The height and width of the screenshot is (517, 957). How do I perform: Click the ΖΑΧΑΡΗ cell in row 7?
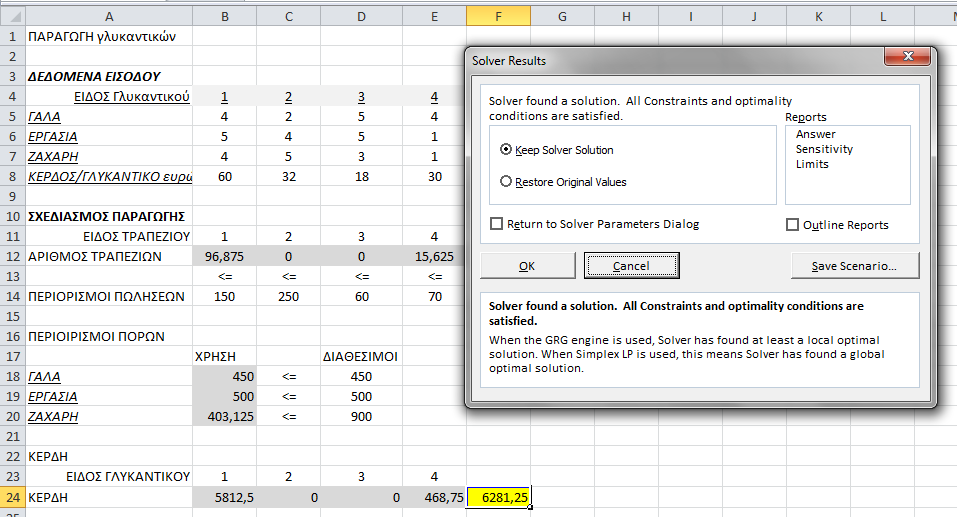tap(109, 157)
